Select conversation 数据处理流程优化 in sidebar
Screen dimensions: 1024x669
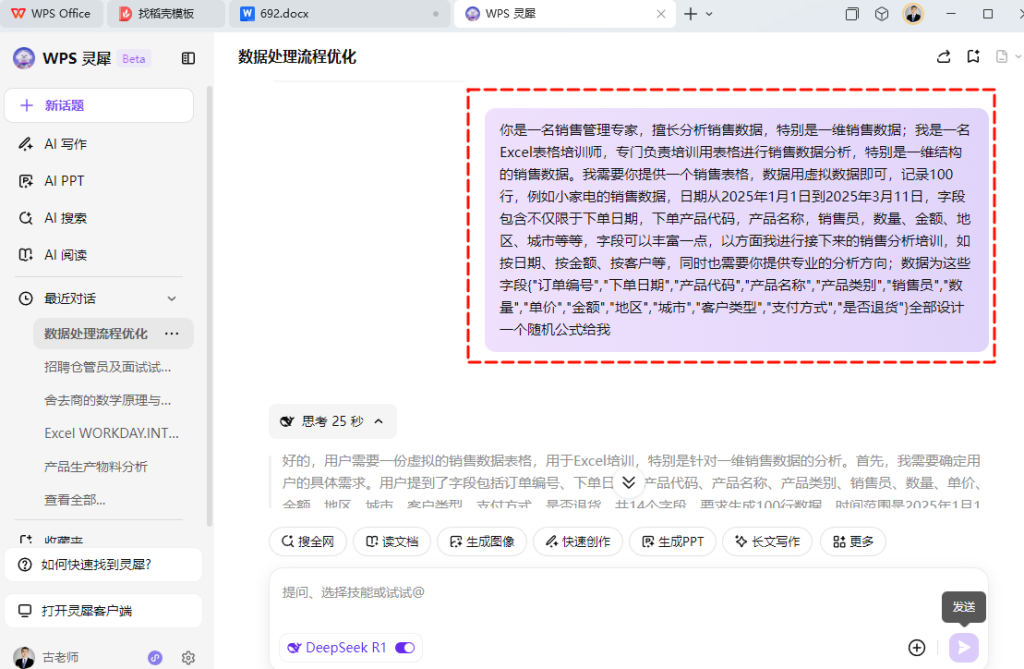click(95, 333)
